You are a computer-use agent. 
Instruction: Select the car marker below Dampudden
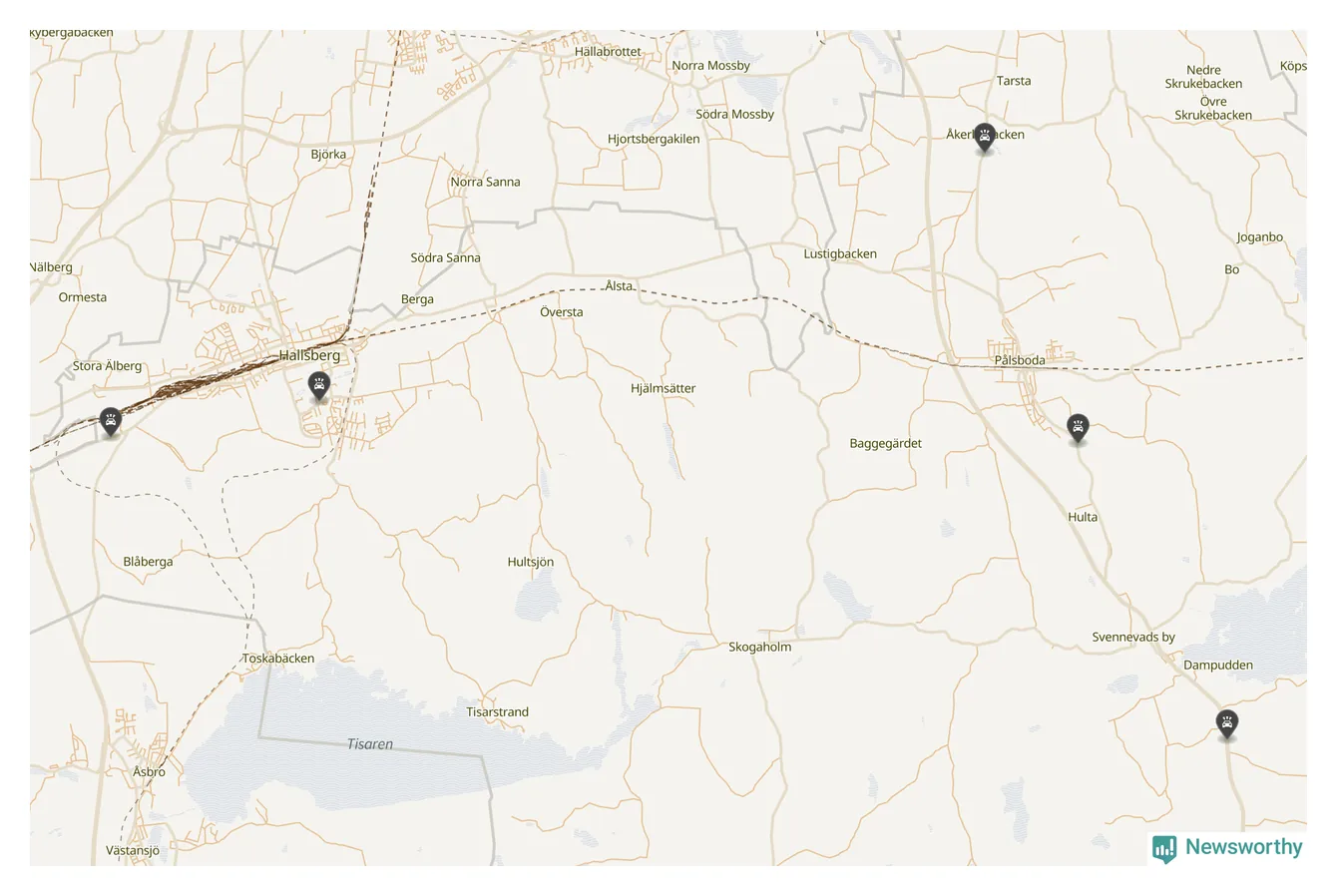(x=1227, y=724)
